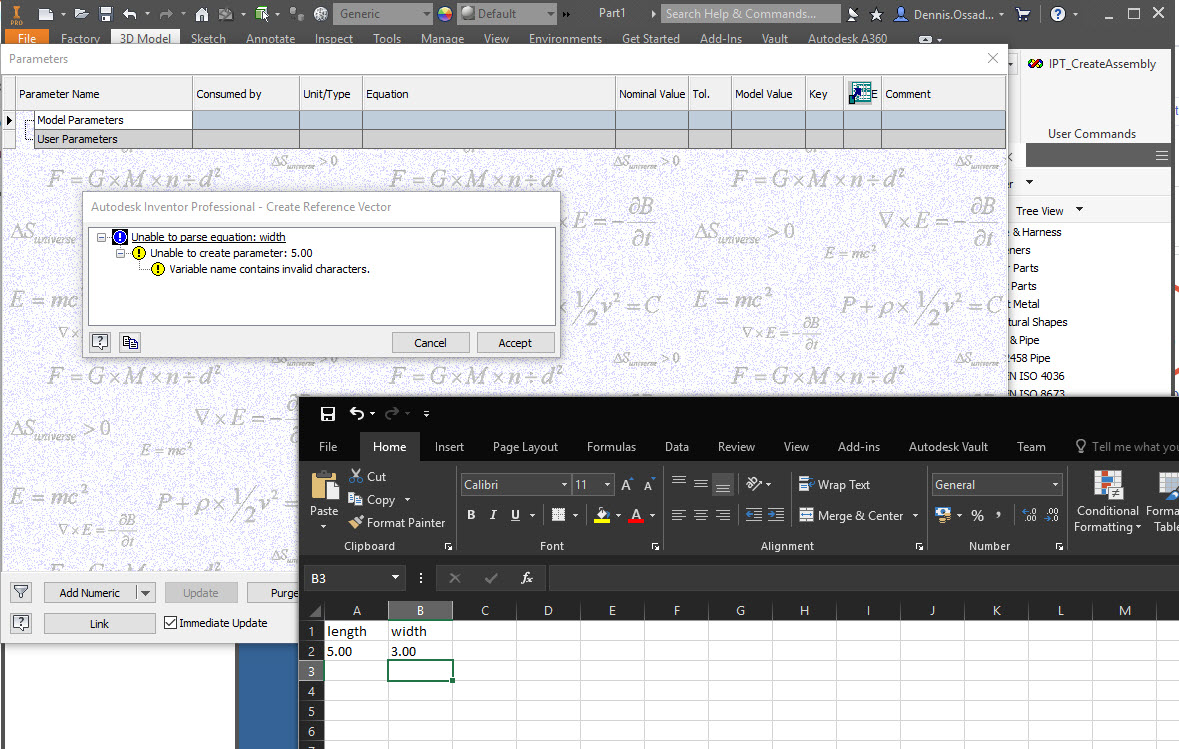This screenshot has width=1179, height=749.
Task: Open the 3D Model ribbon tab
Action: [145, 38]
